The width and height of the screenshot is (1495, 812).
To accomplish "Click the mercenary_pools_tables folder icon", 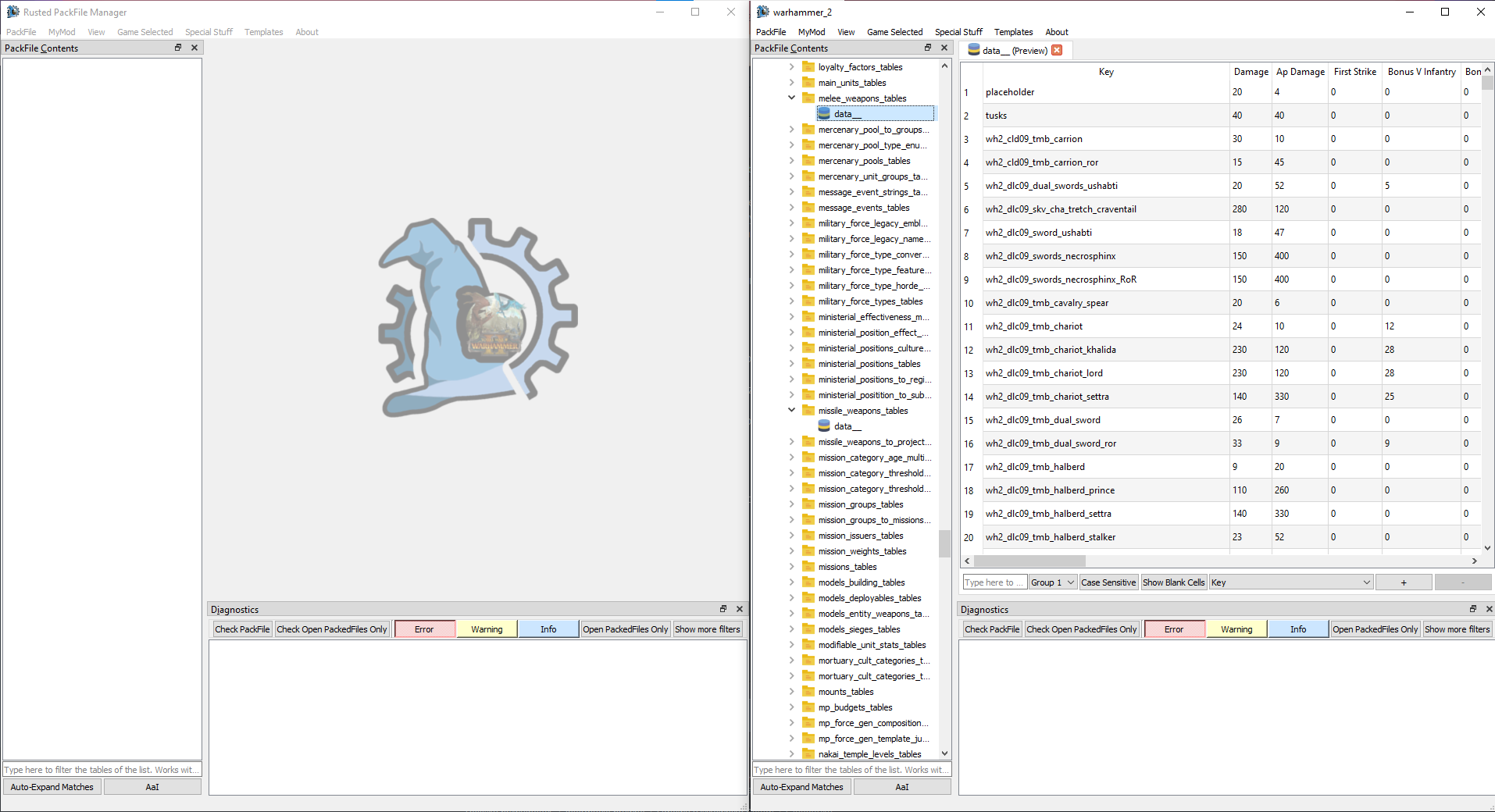I will (x=808, y=161).
